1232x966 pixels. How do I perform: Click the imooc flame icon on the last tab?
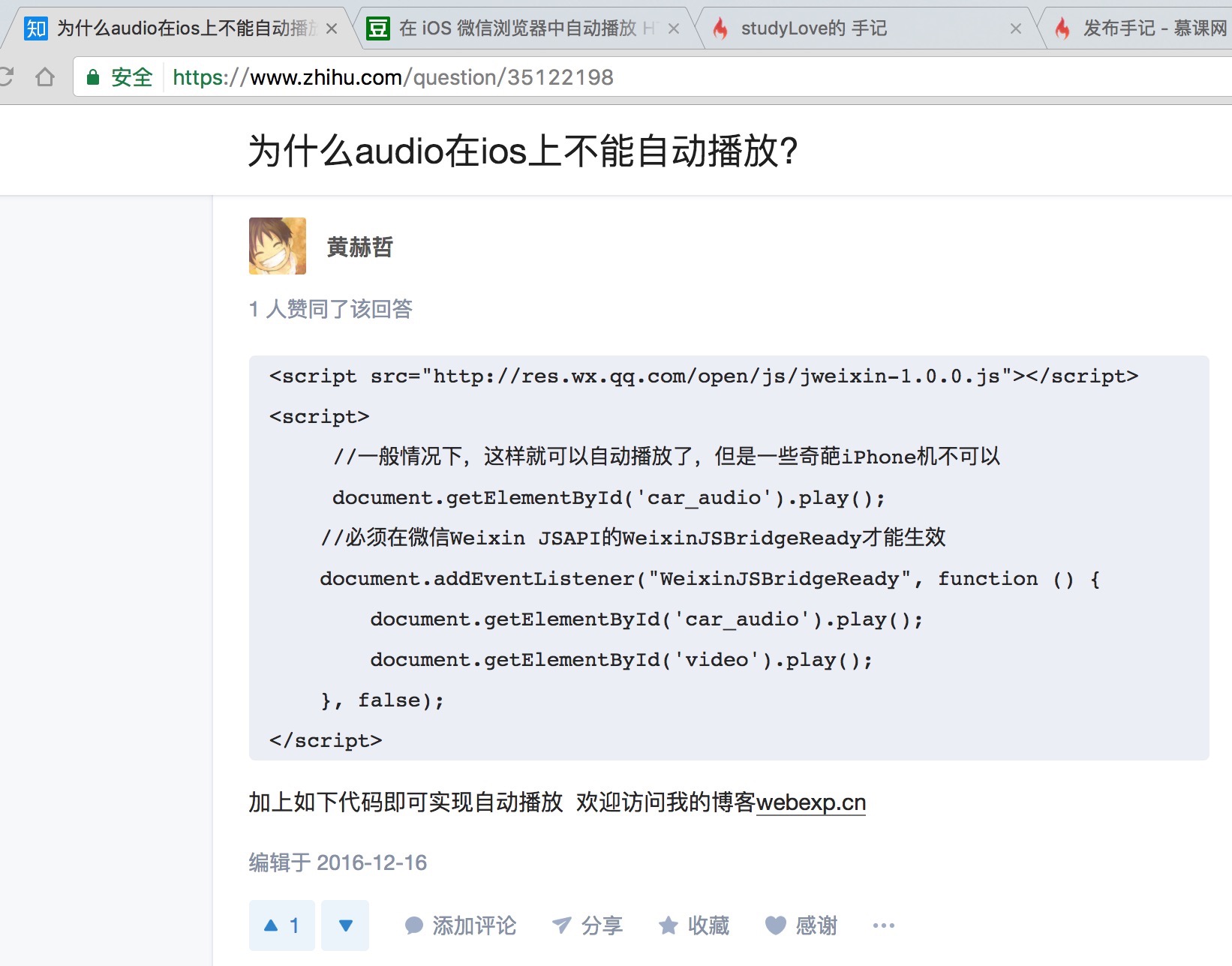(1063, 27)
